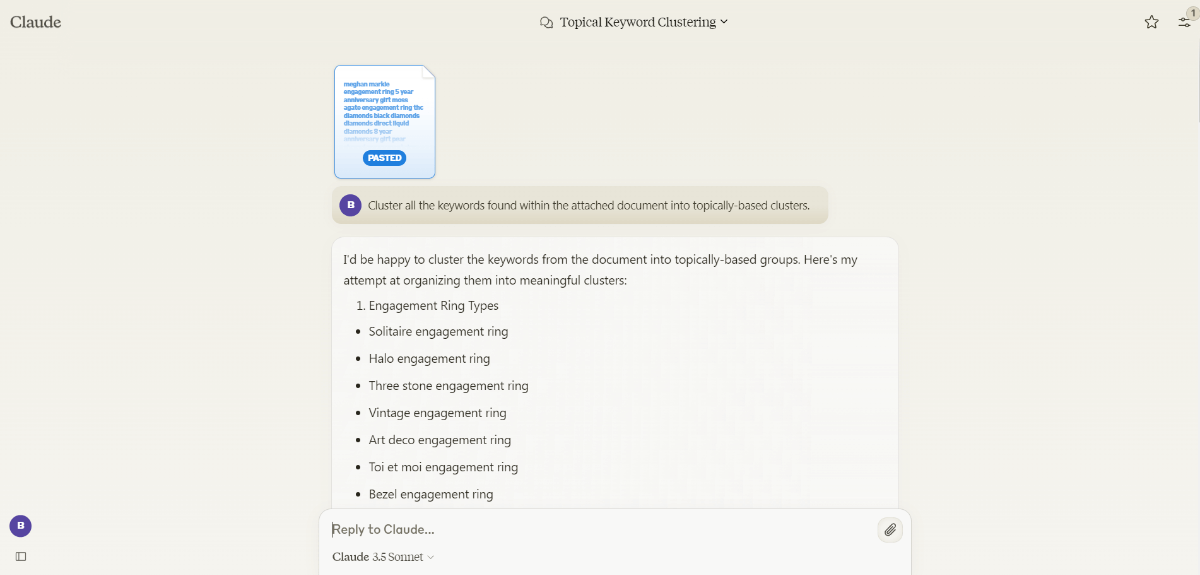Click the PASTED badge on the attachment
1200x575 pixels.
point(384,158)
